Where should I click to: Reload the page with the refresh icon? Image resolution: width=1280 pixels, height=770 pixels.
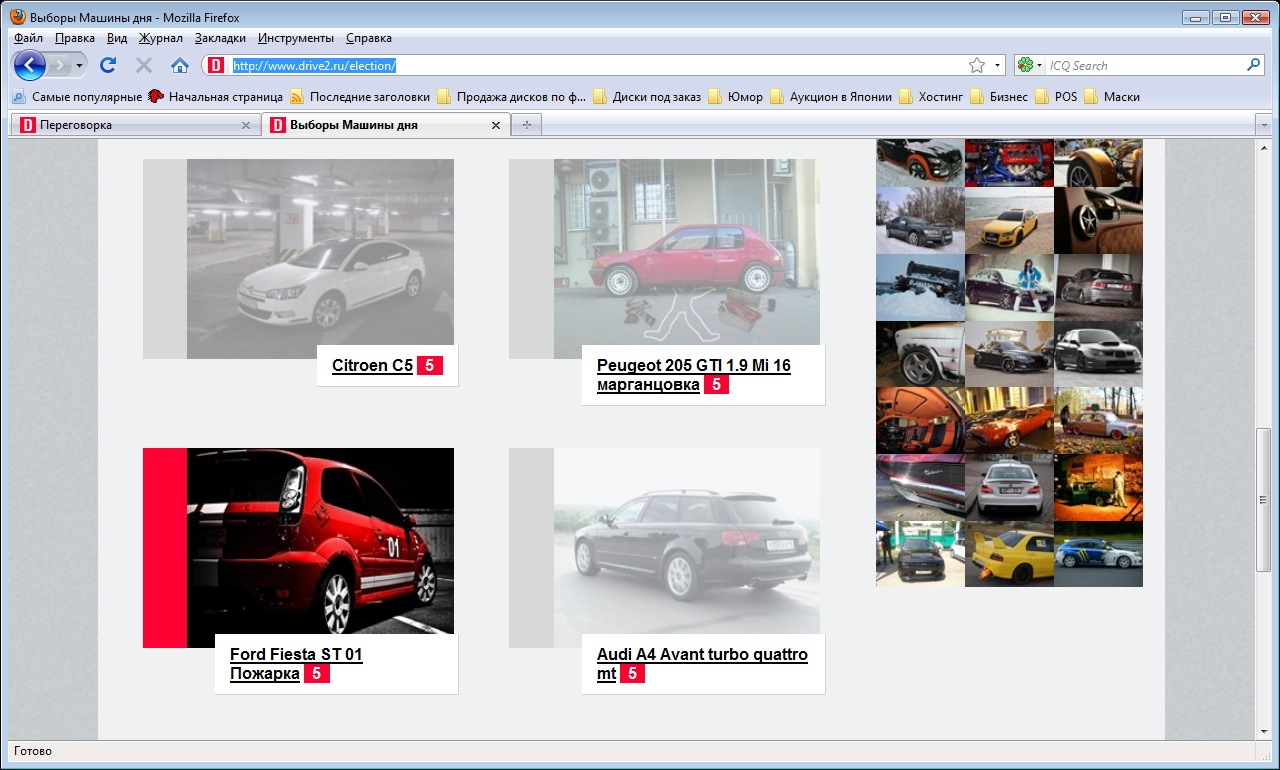(x=108, y=65)
